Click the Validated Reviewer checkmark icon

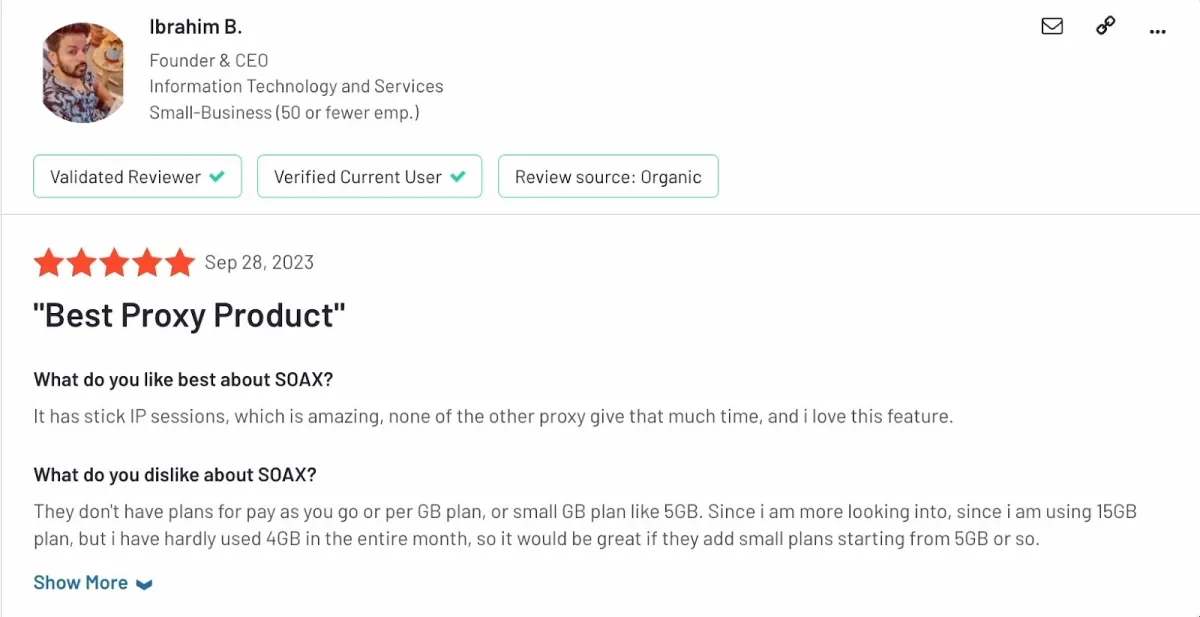click(x=217, y=177)
